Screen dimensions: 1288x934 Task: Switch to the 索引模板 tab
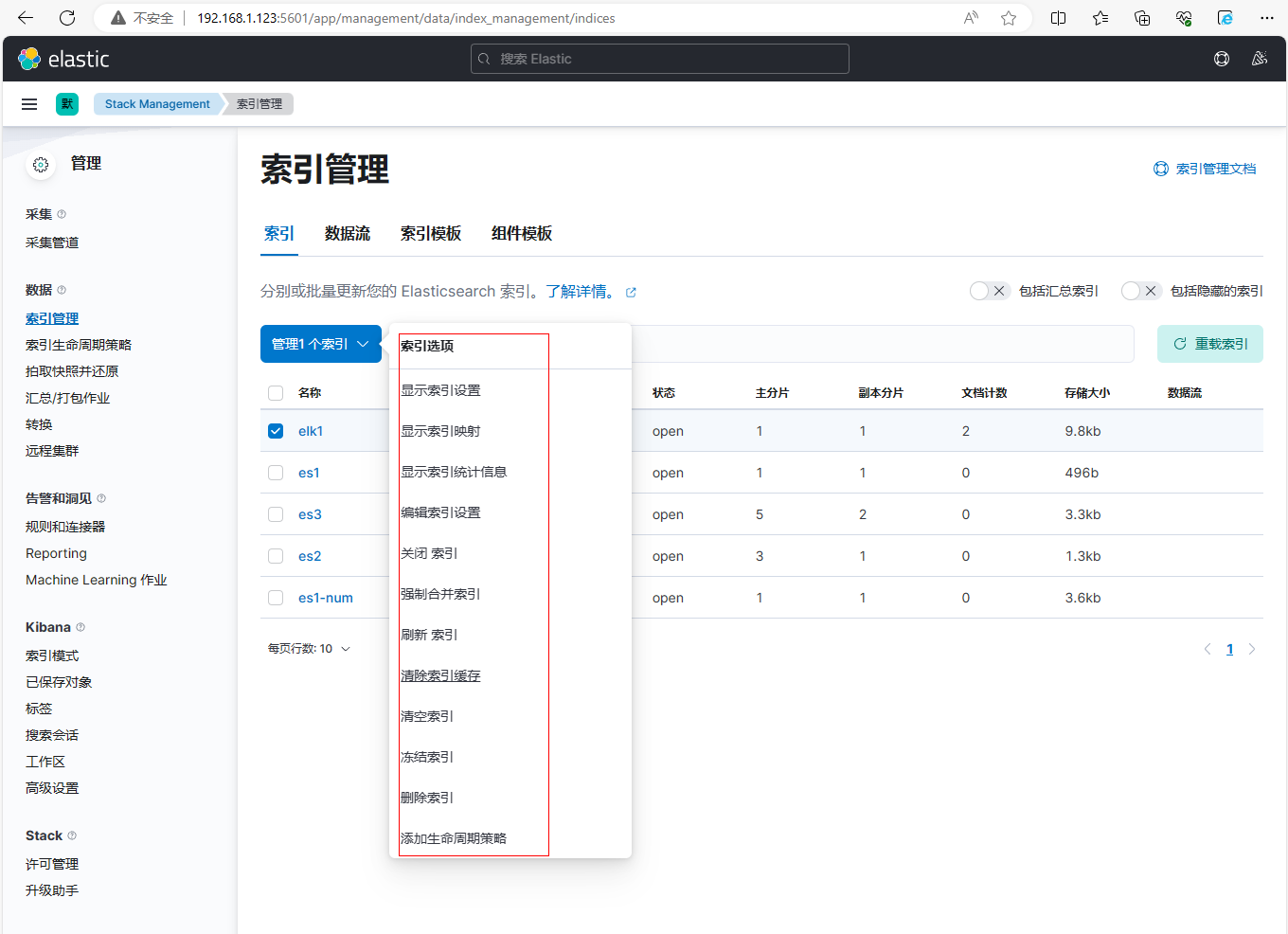coord(430,234)
